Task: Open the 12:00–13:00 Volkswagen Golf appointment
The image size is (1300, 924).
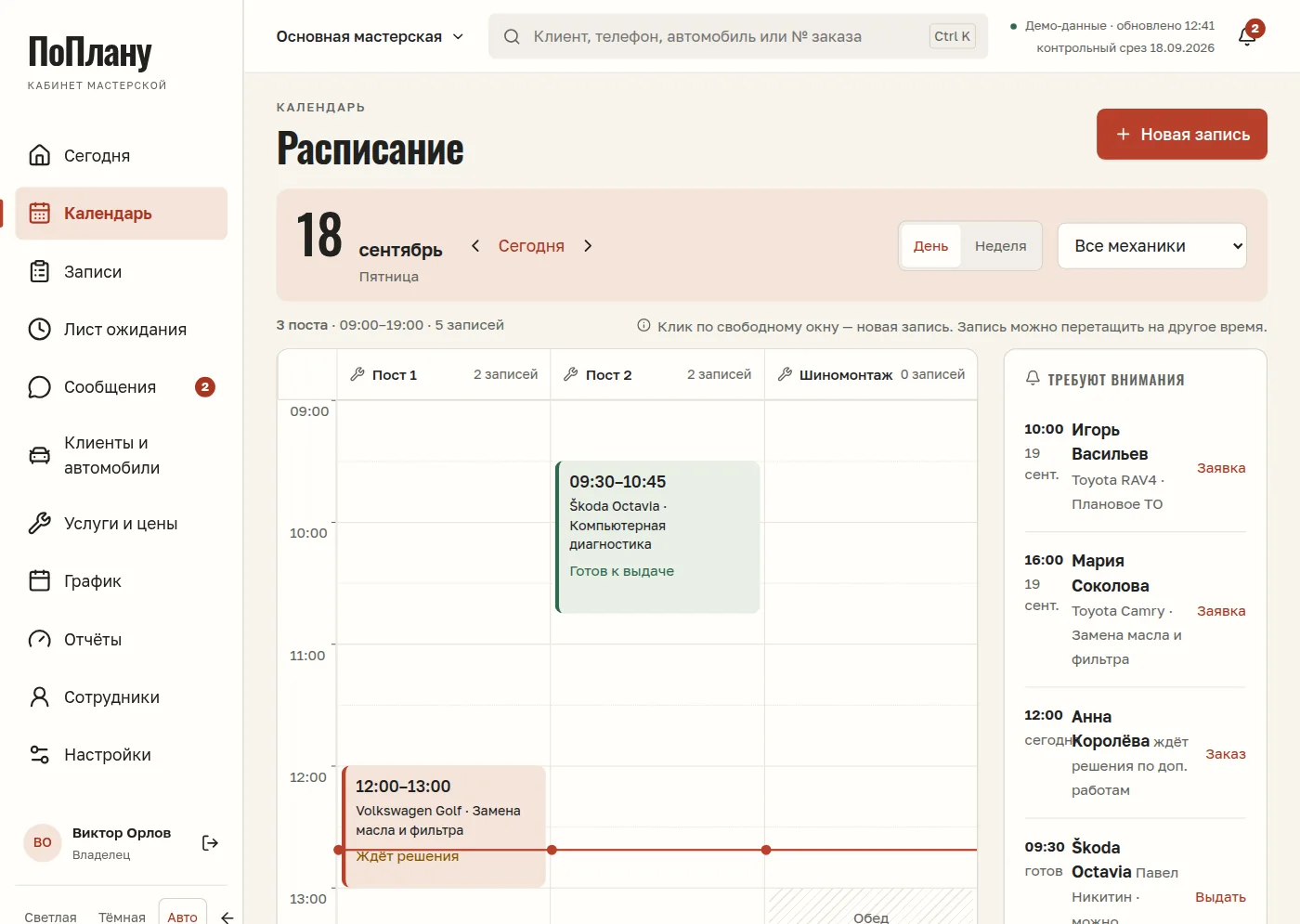Action: [x=444, y=826]
